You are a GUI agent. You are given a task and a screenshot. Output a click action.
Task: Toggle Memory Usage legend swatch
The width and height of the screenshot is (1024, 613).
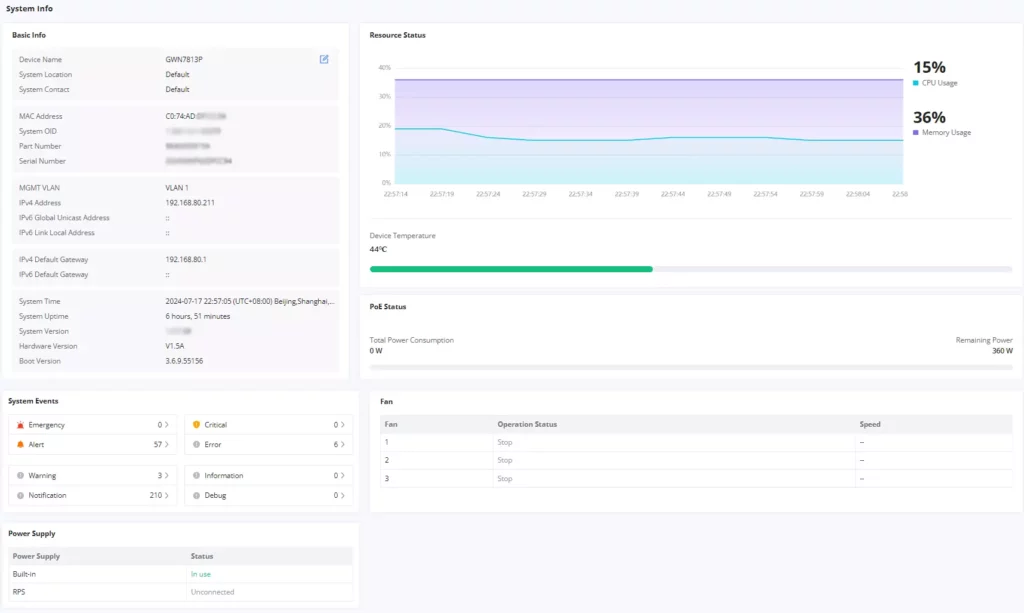[x=916, y=133]
